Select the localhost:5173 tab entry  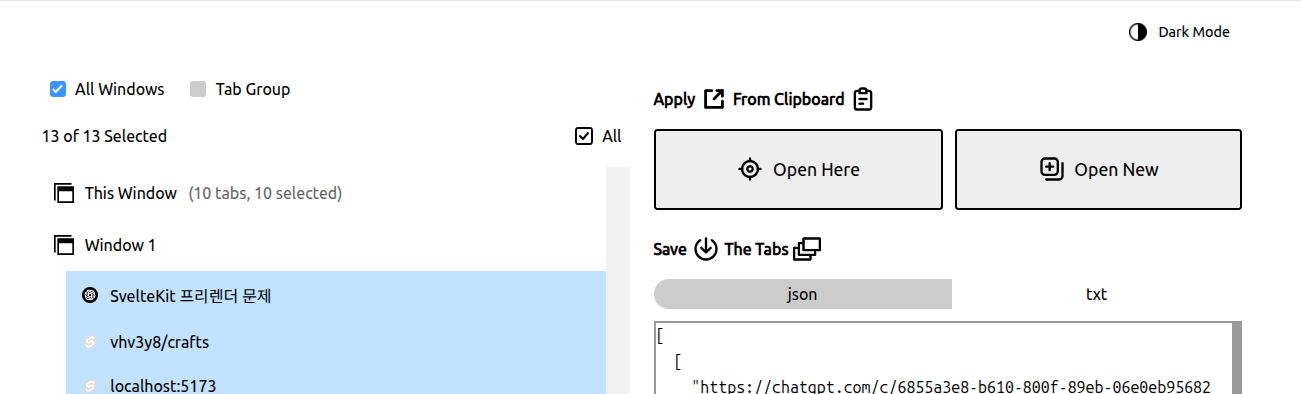pos(336,382)
